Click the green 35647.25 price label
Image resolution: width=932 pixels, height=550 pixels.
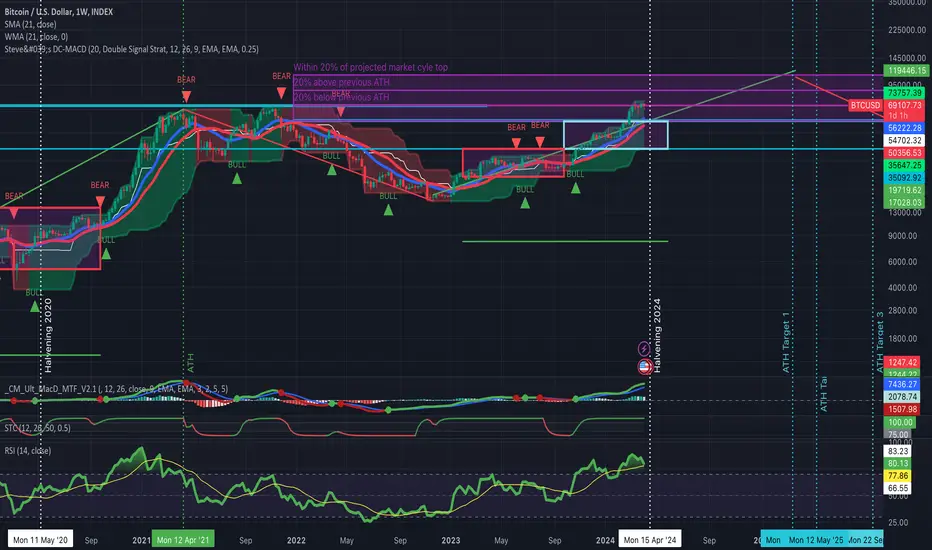[904, 165]
